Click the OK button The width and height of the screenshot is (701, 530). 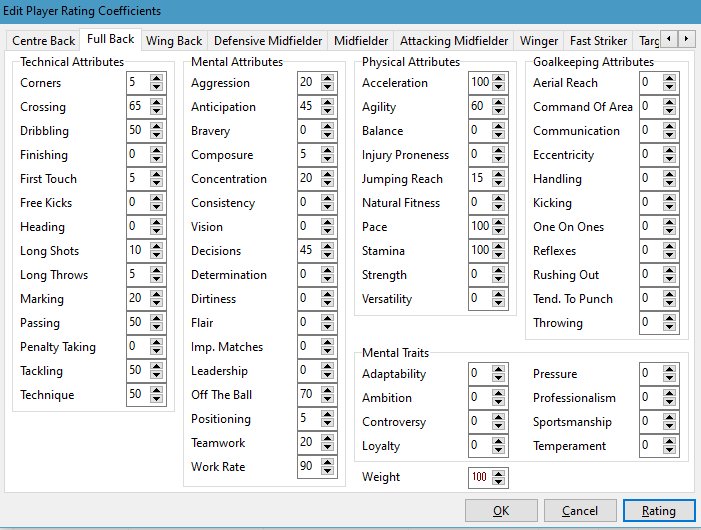tap(501, 511)
